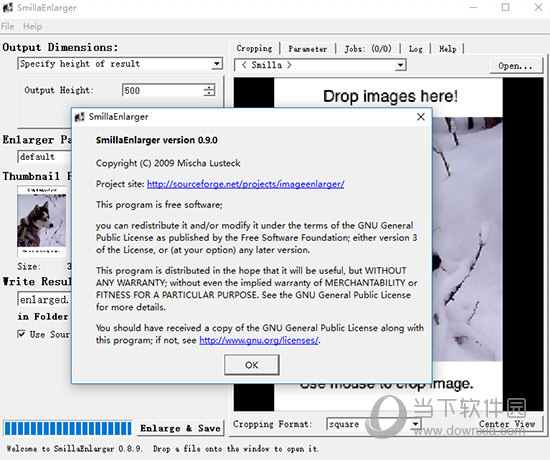The image size is (550, 460).
Task: Click the 'Output Dimensions:' label
Action: [x=60, y=47]
